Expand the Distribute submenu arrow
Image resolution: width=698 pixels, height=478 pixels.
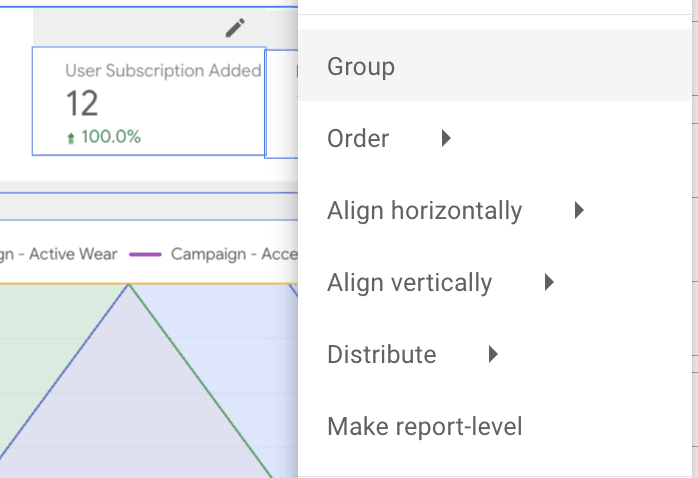click(492, 355)
